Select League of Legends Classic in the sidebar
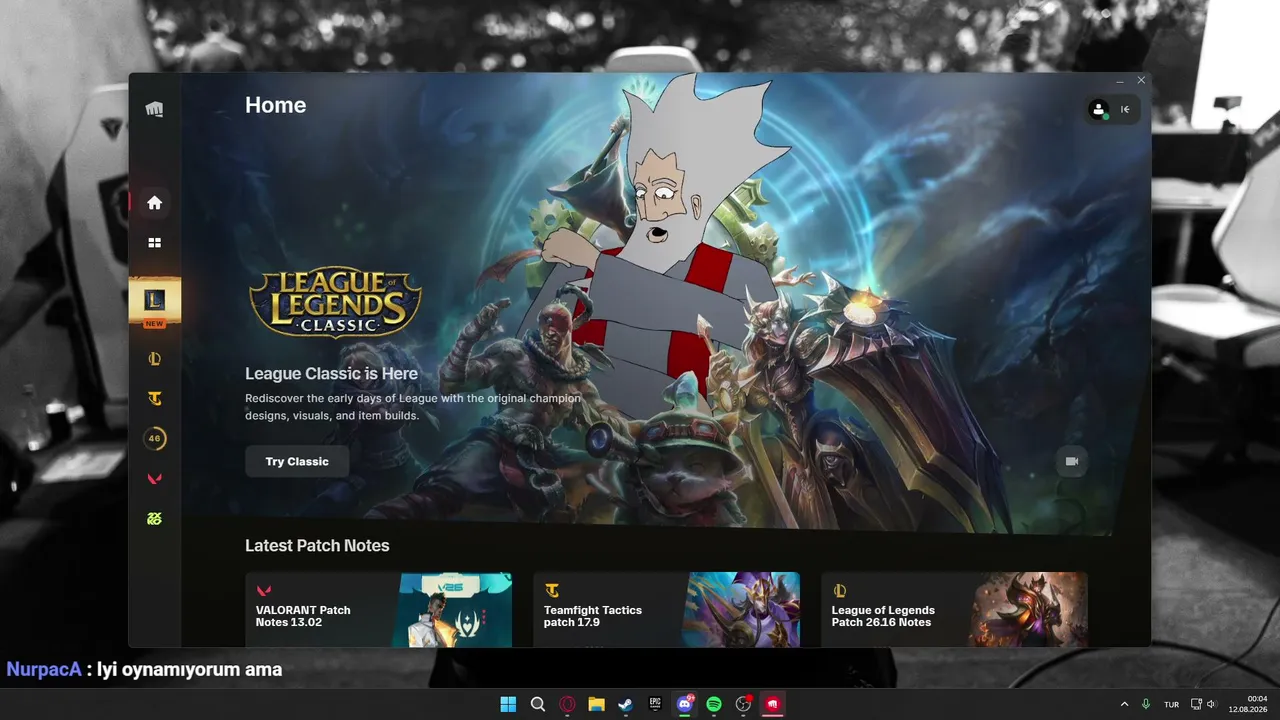This screenshot has width=1280, height=720. click(x=155, y=302)
